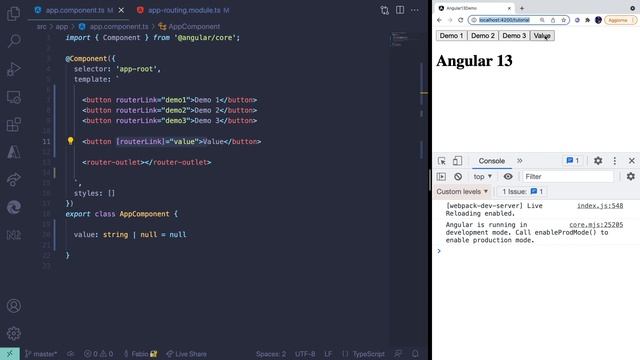Open the core.mjs:25205 source link
This screenshot has height=360, width=640.
(596, 224)
